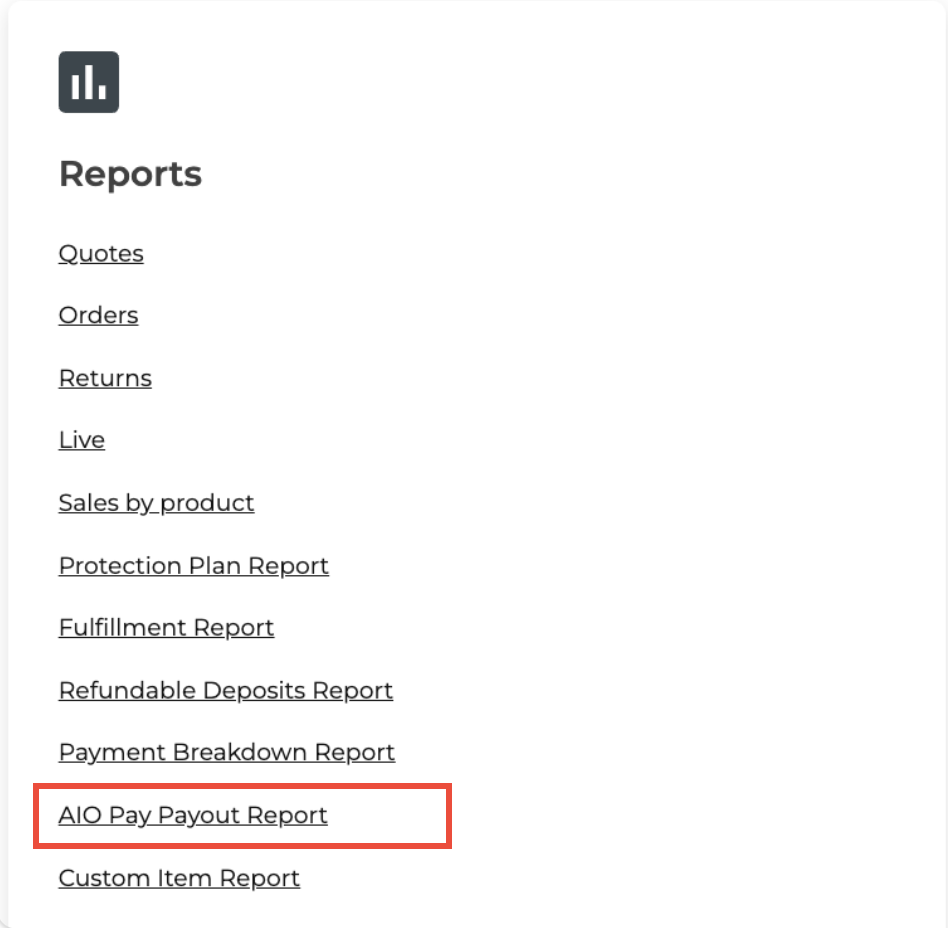Click the link between Returns and Sales by product
Screen dimensions: 948x928
[82, 441]
